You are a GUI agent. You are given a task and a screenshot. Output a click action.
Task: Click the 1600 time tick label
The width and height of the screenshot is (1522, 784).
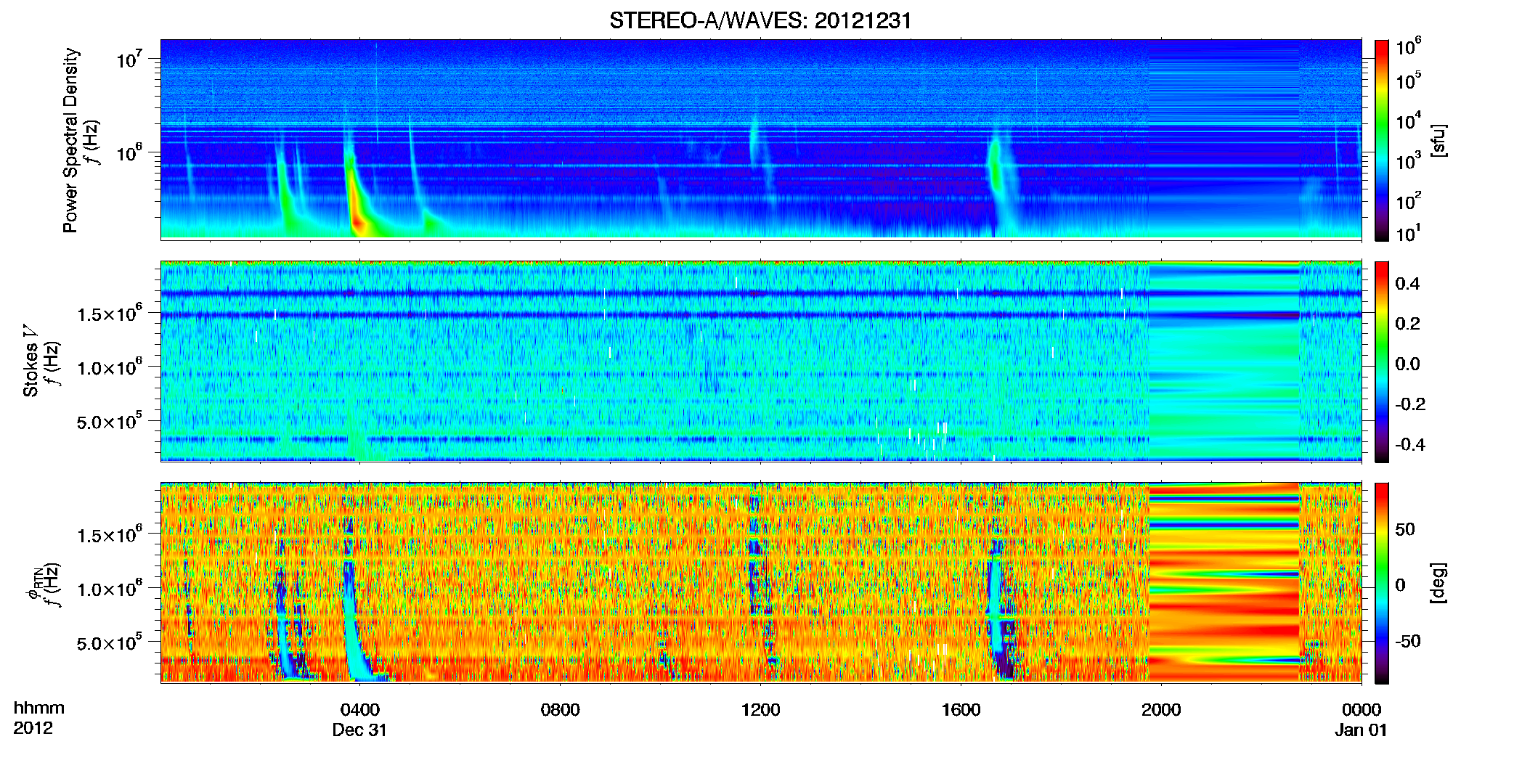point(961,709)
